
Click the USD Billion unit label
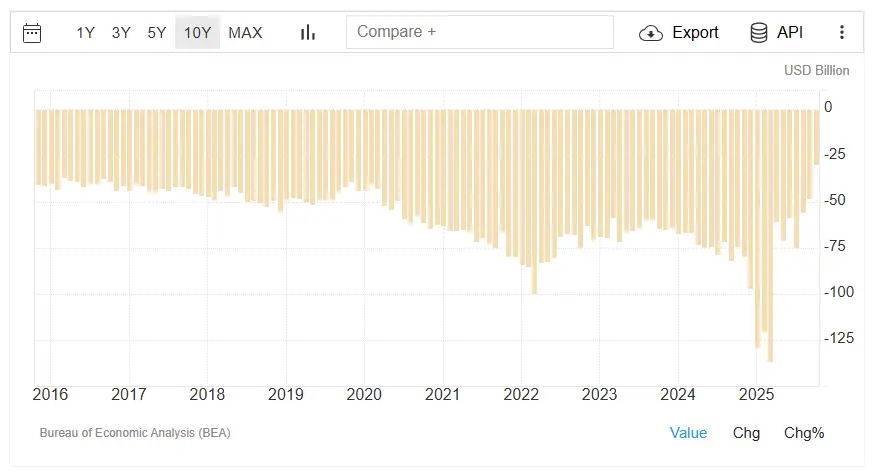pyautogui.click(x=816, y=71)
